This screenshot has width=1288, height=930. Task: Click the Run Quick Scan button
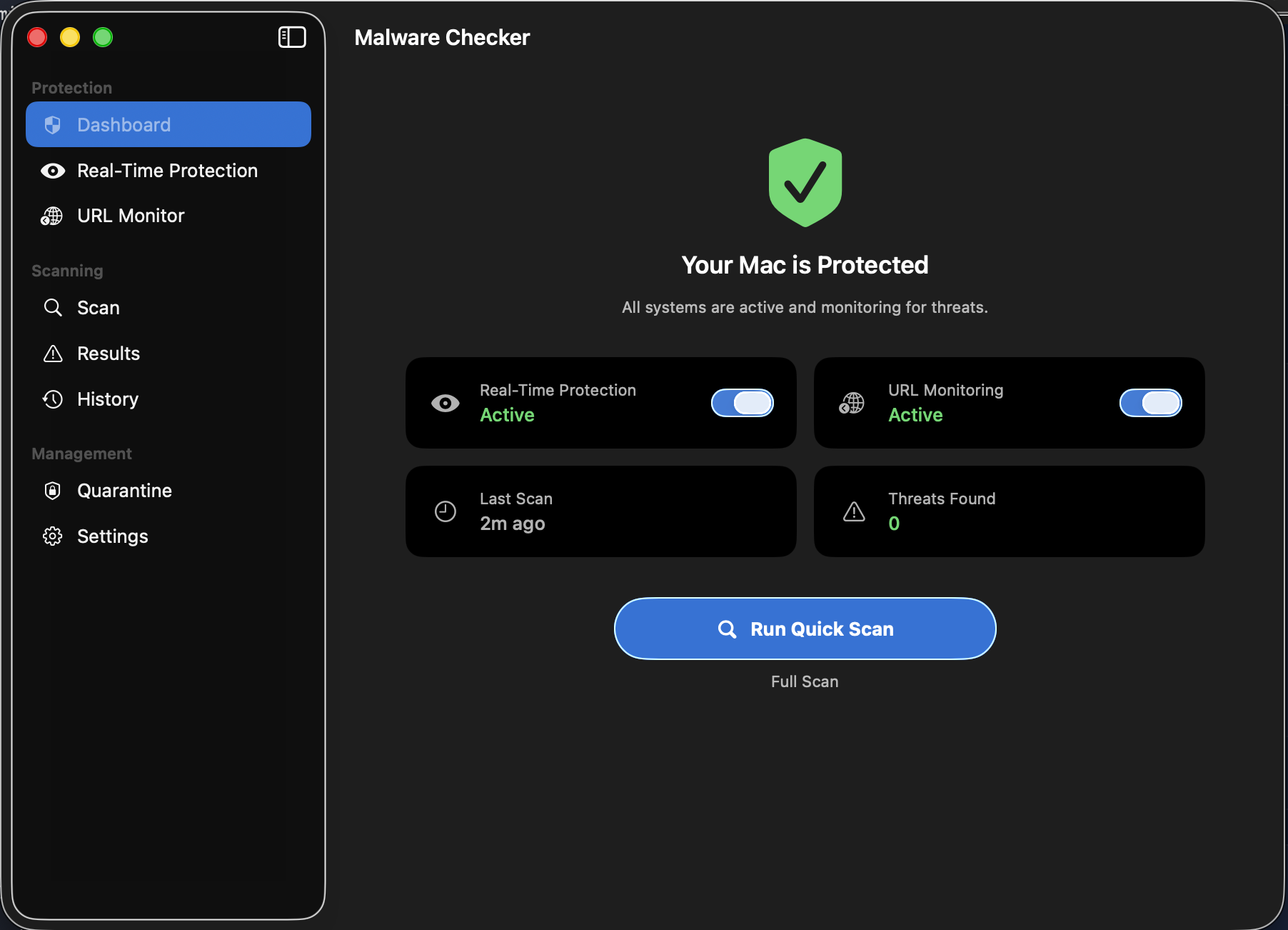(804, 629)
